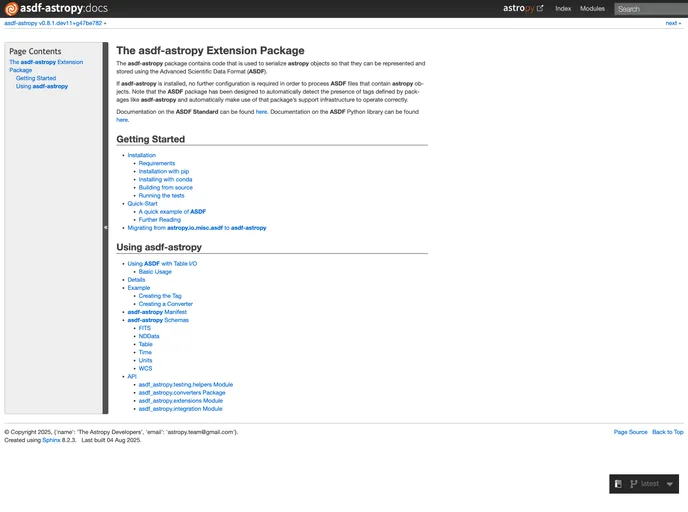Viewport: 688px width, 512px height.
Task: Click the asdf-astropy v0.8.1.dev11 breadcrumb
Action: click(x=53, y=23)
